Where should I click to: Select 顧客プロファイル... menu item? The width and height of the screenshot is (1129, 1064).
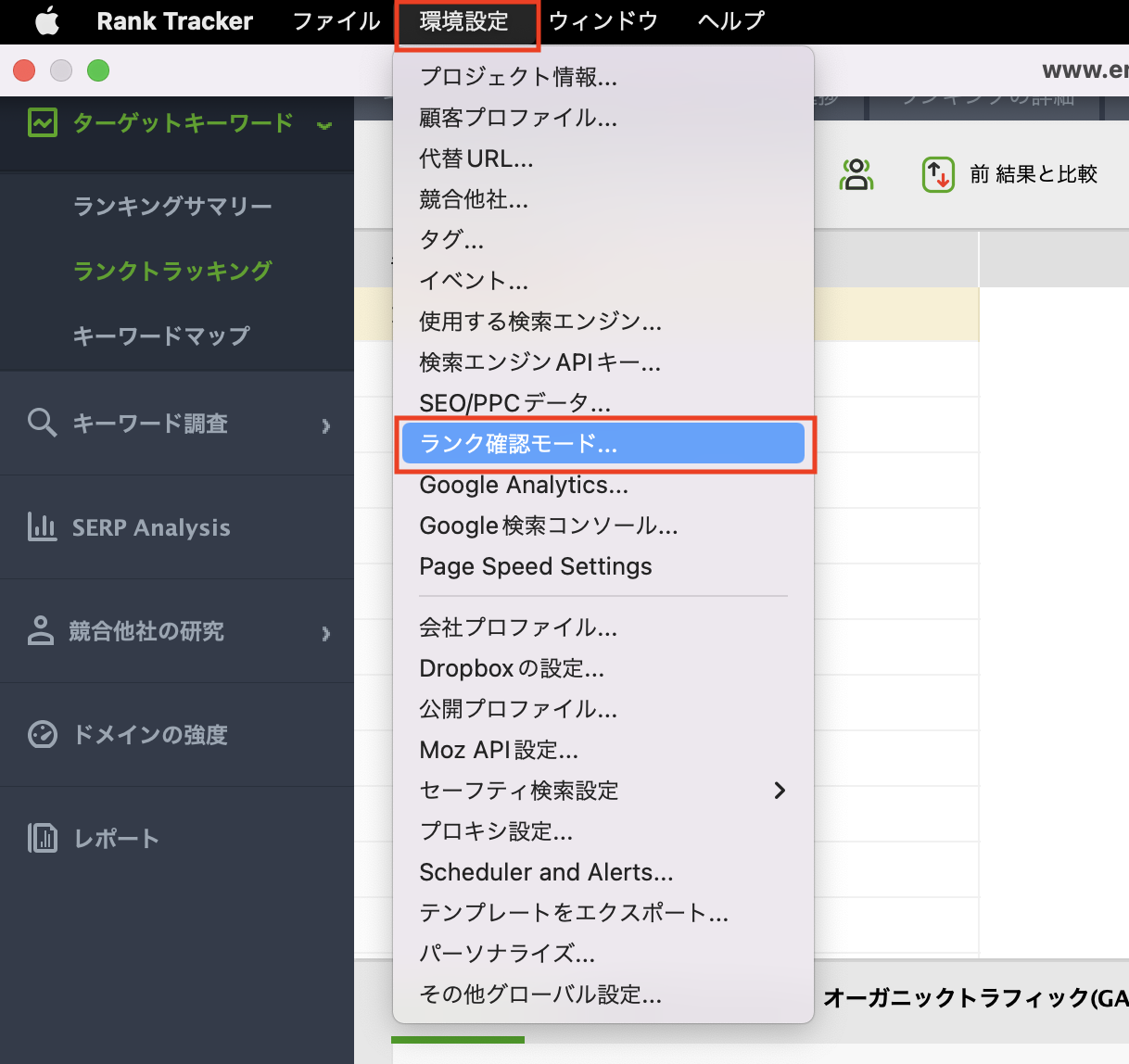tap(603, 118)
